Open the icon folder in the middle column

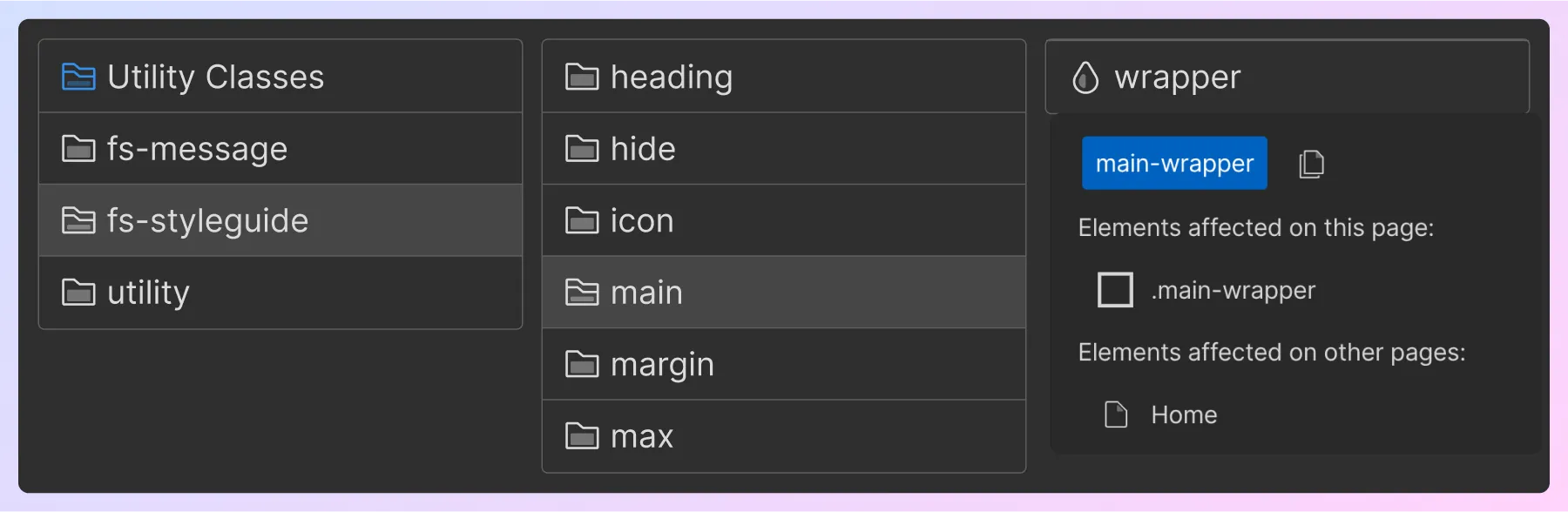641,220
